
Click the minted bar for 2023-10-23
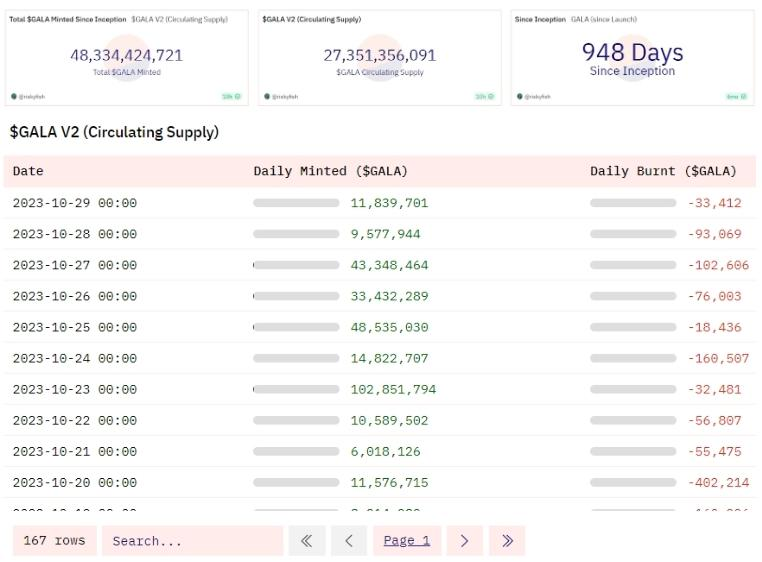296,389
